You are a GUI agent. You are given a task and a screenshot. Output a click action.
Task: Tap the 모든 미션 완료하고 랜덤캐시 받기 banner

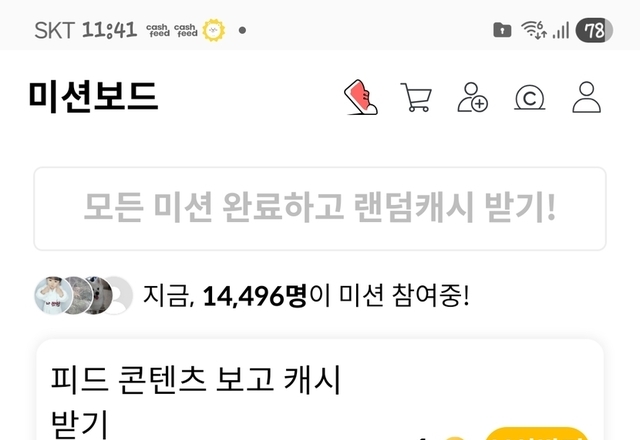[320, 209]
